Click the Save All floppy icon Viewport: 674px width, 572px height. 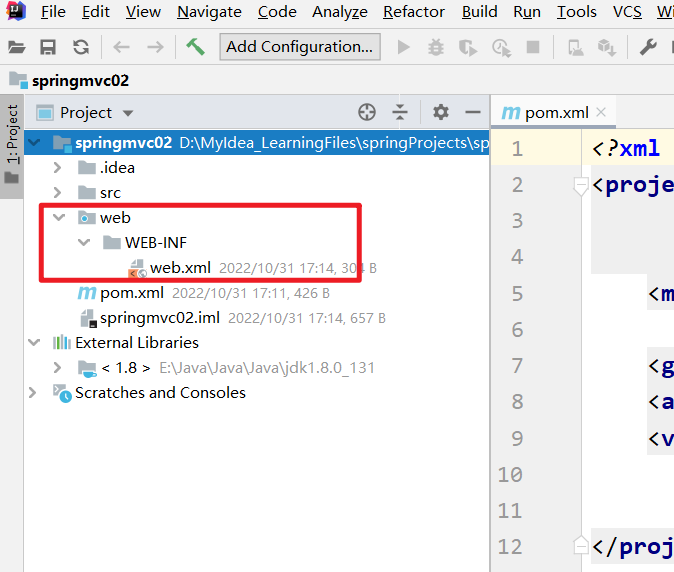pos(48,47)
